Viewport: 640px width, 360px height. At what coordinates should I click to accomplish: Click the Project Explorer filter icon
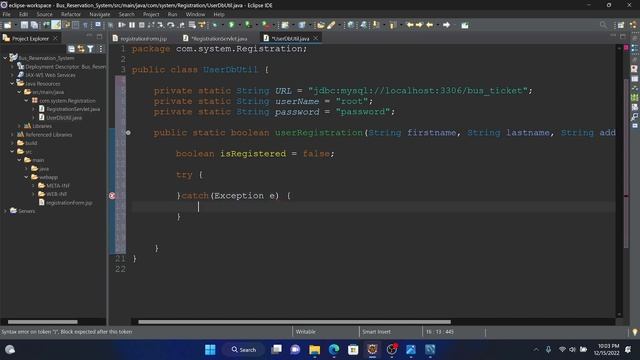(x=90, y=49)
